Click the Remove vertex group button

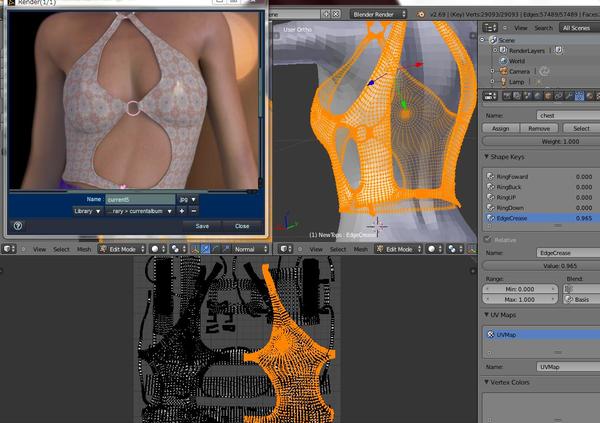click(x=539, y=128)
